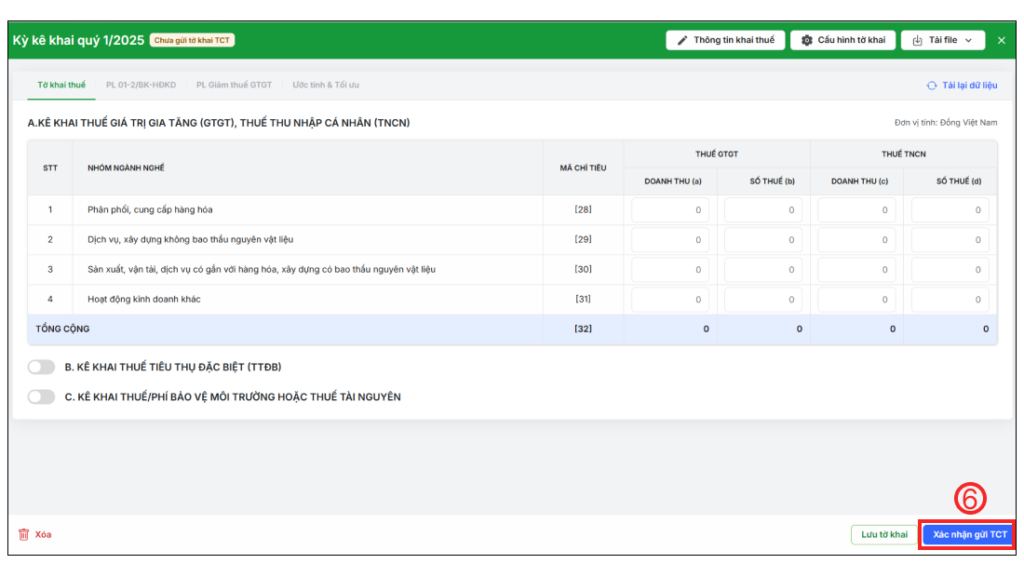This screenshot has height=577, width=1024.
Task: Open the PL Giảm thuế GTGT tab
Action: pyautogui.click(x=234, y=85)
